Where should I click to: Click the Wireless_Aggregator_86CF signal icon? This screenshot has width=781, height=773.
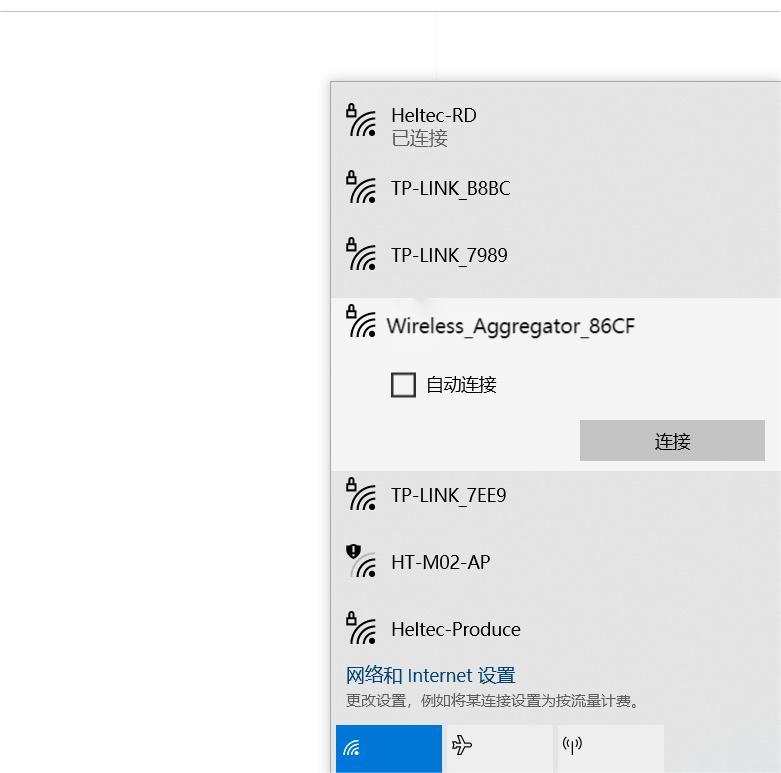(x=361, y=322)
